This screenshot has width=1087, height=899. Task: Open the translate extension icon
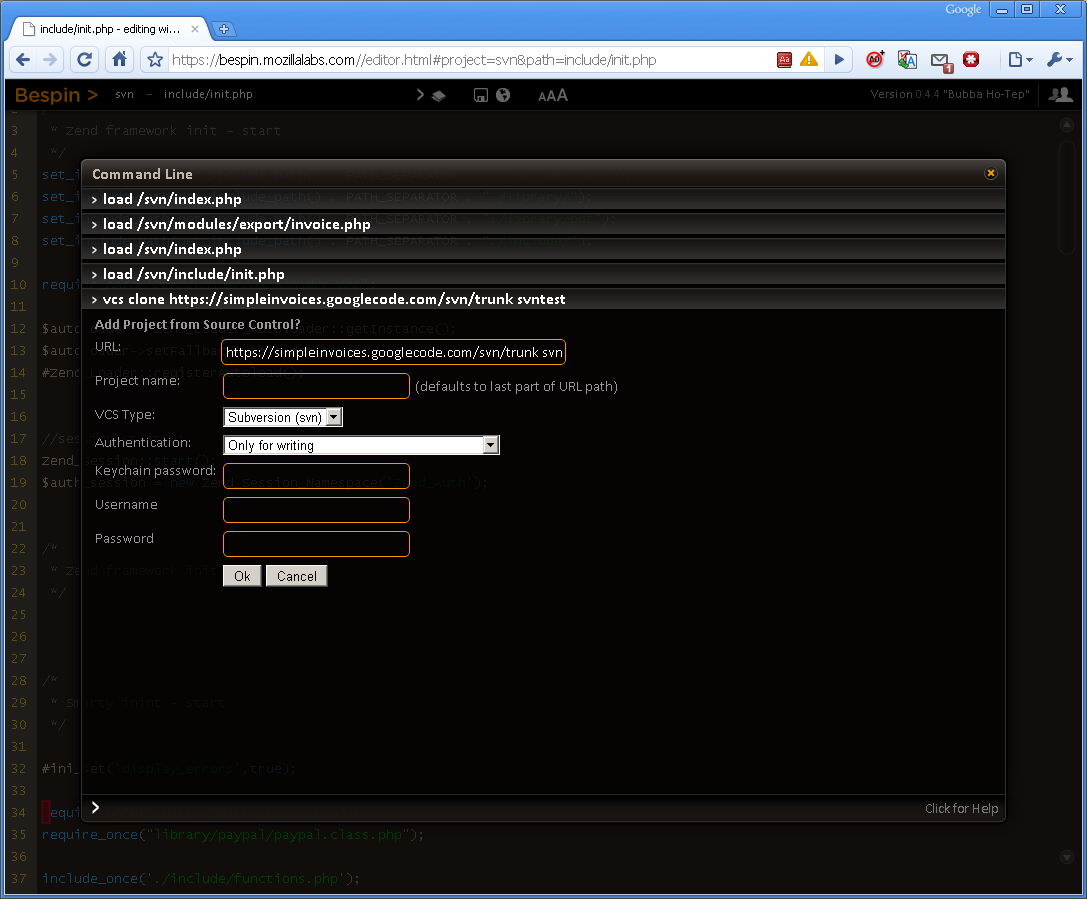pyautogui.click(x=907, y=60)
